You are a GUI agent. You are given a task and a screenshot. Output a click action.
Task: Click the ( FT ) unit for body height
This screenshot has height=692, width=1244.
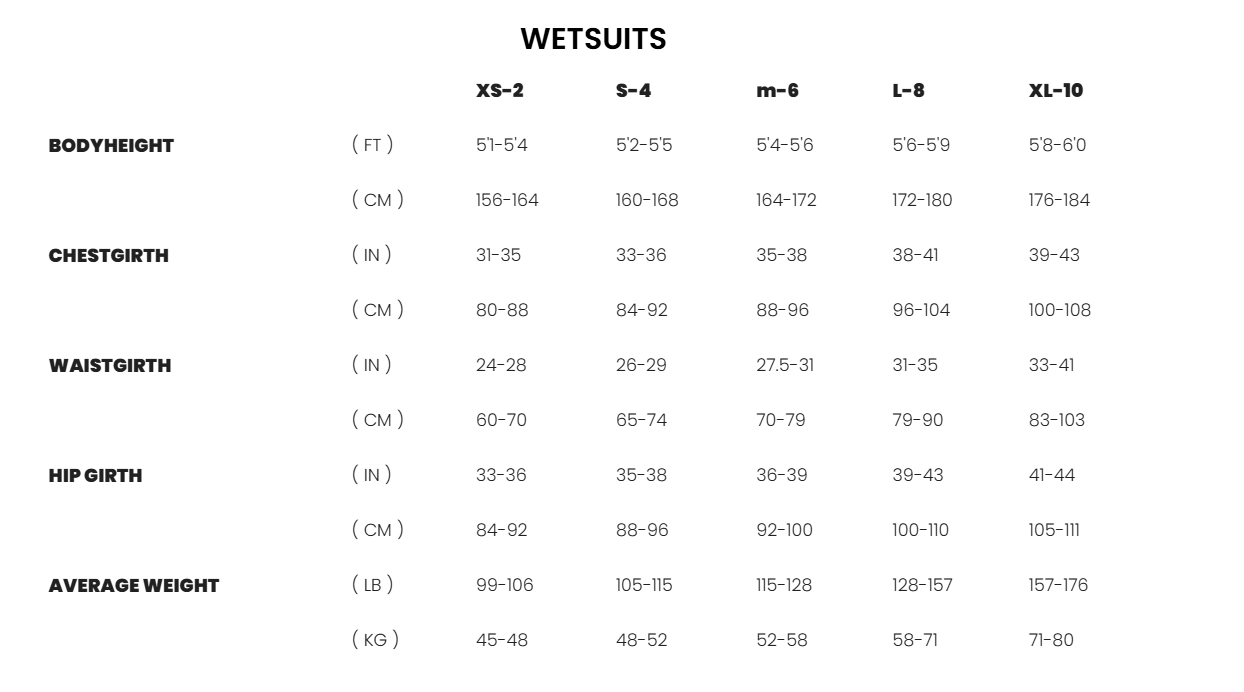[372, 145]
